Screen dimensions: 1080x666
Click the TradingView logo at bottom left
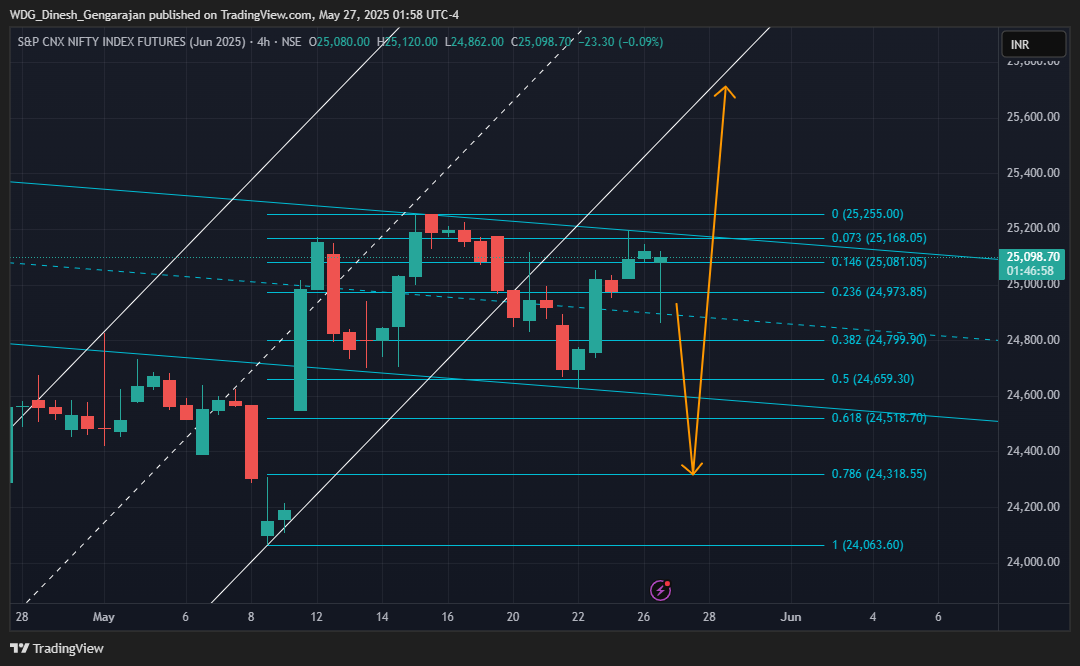pos(56,648)
